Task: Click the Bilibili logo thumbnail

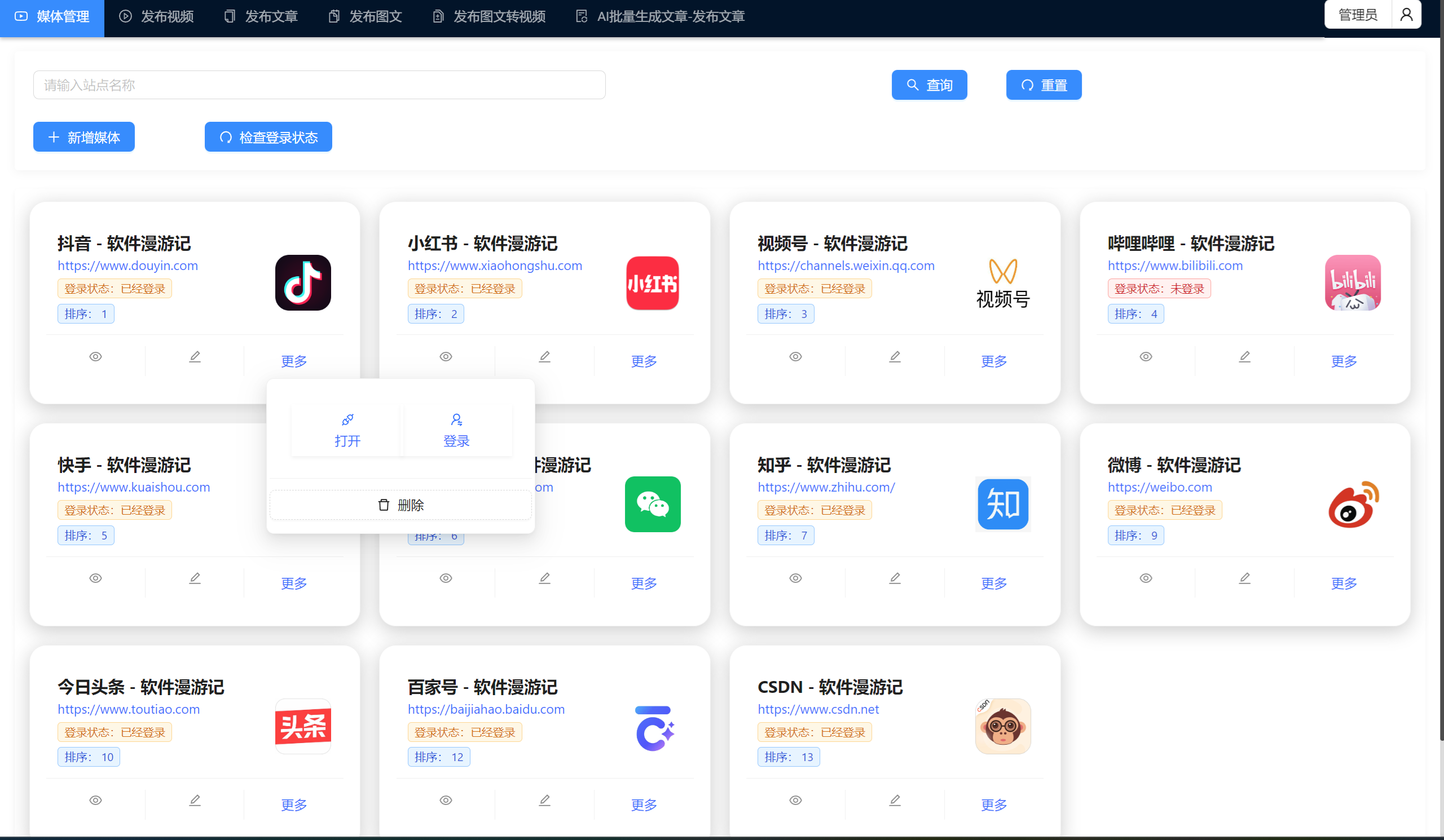Action: coord(1352,283)
